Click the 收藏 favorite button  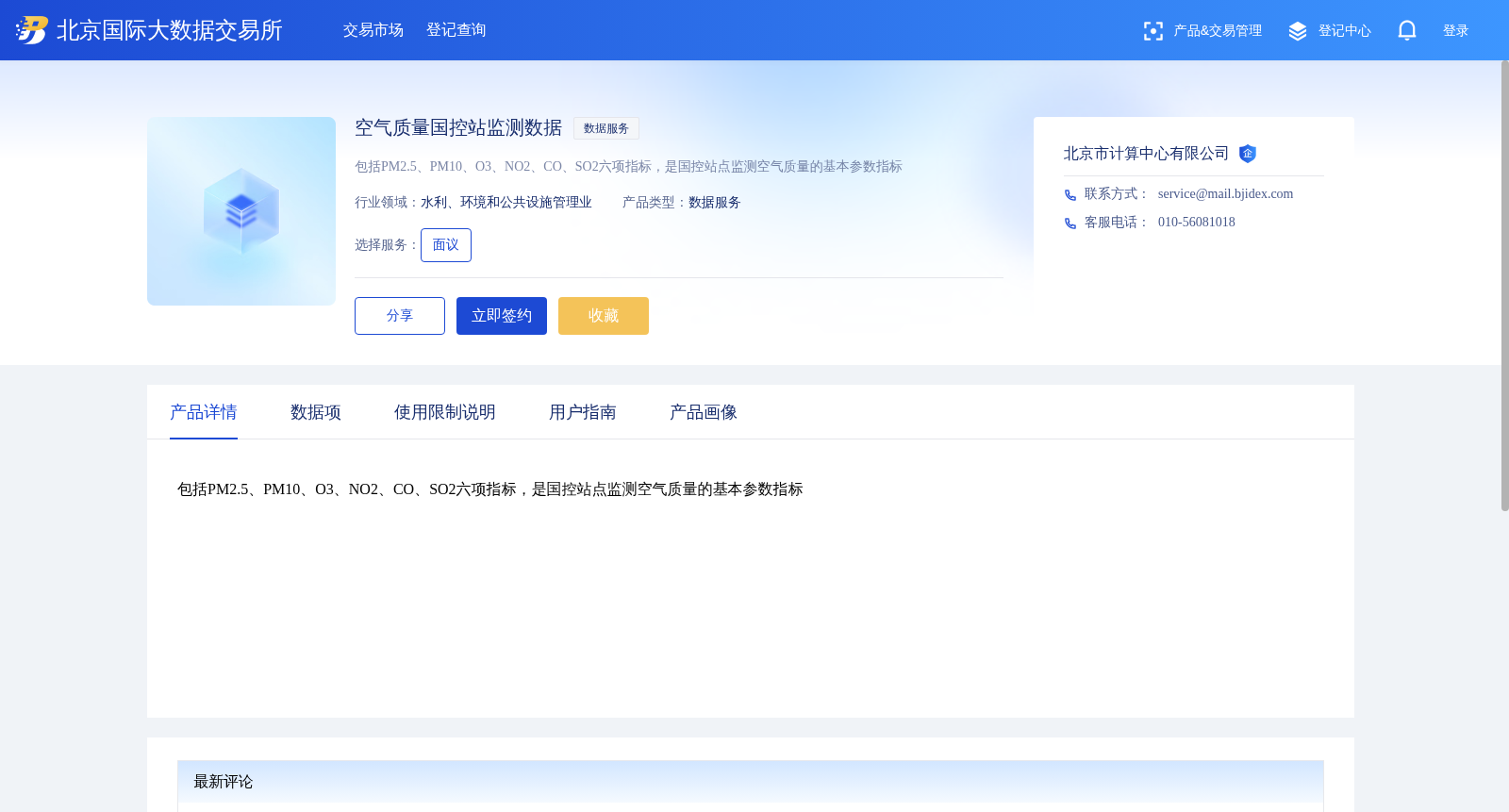(604, 316)
